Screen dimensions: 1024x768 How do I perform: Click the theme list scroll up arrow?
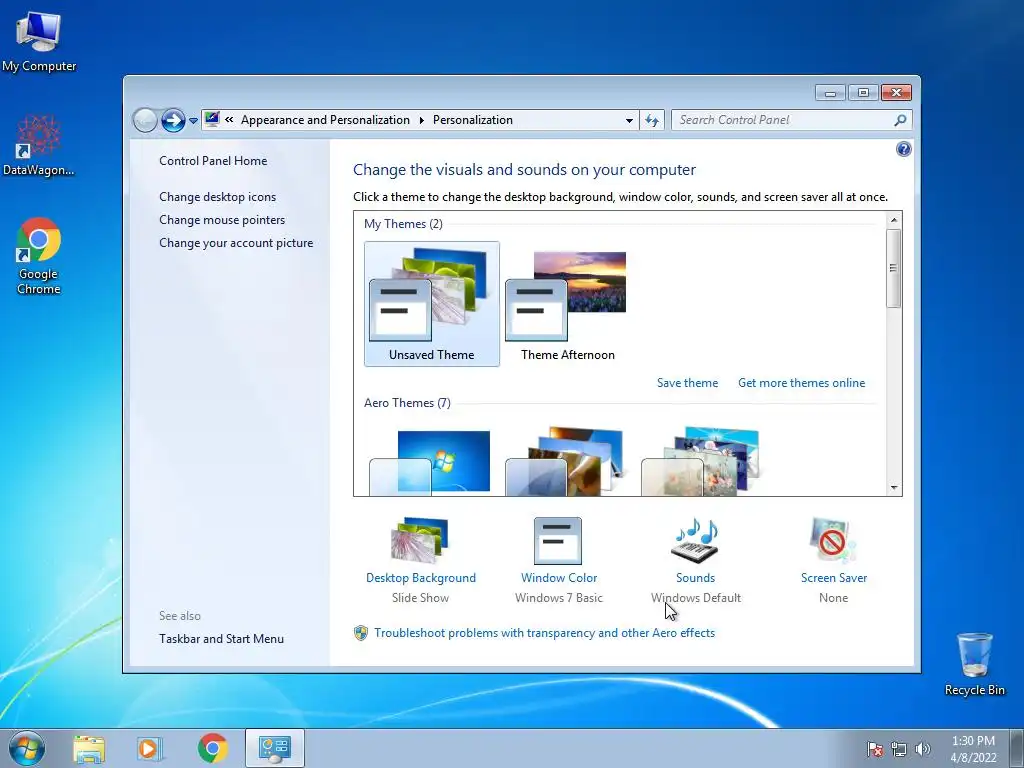click(x=893, y=220)
